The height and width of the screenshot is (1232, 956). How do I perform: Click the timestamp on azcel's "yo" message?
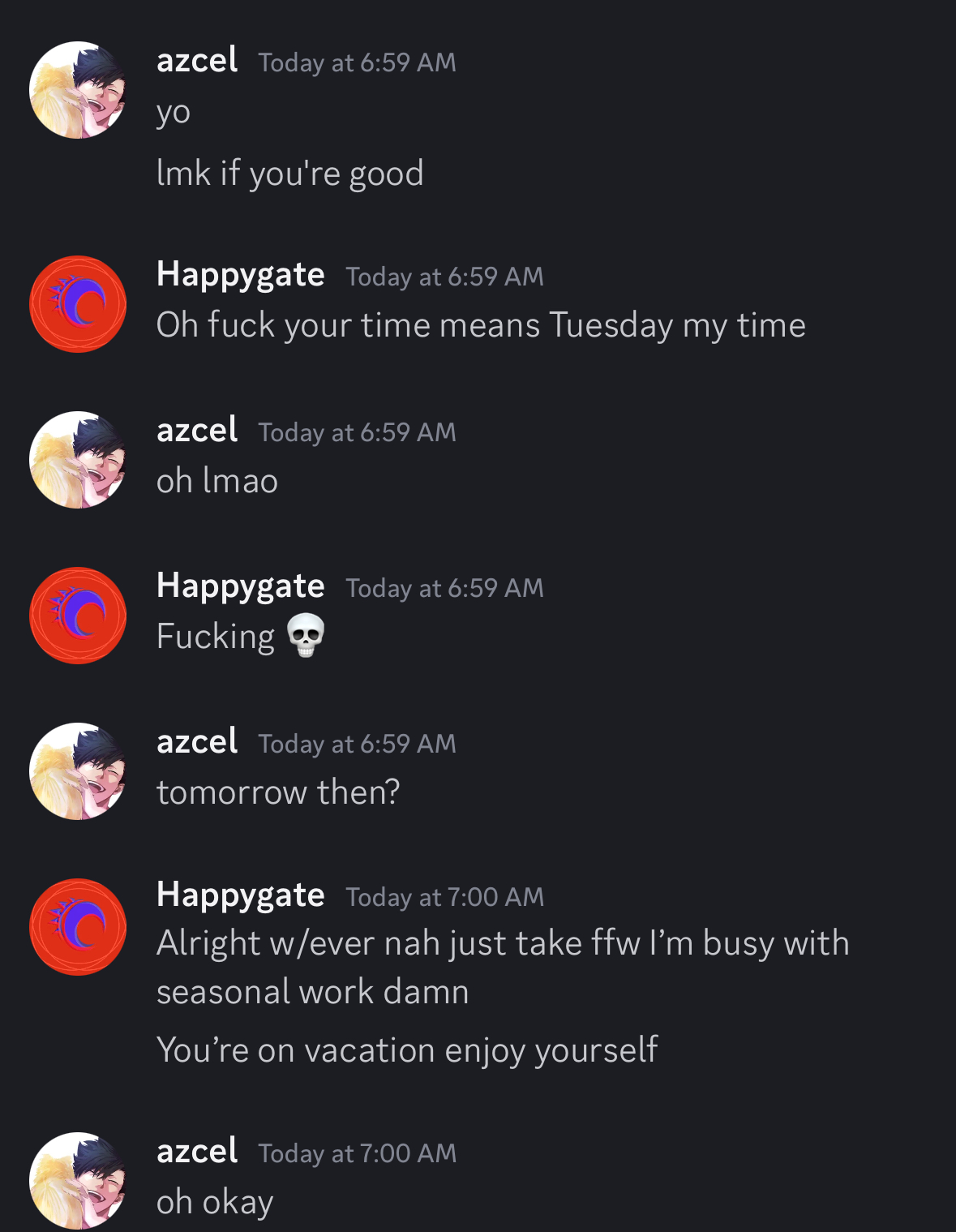pos(358,62)
